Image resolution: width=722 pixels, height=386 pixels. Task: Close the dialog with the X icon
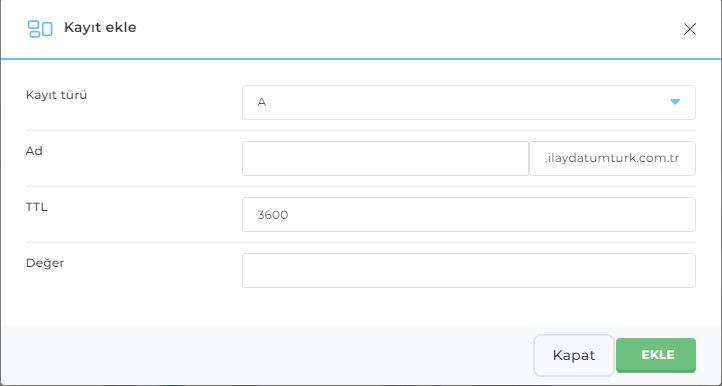(689, 29)
